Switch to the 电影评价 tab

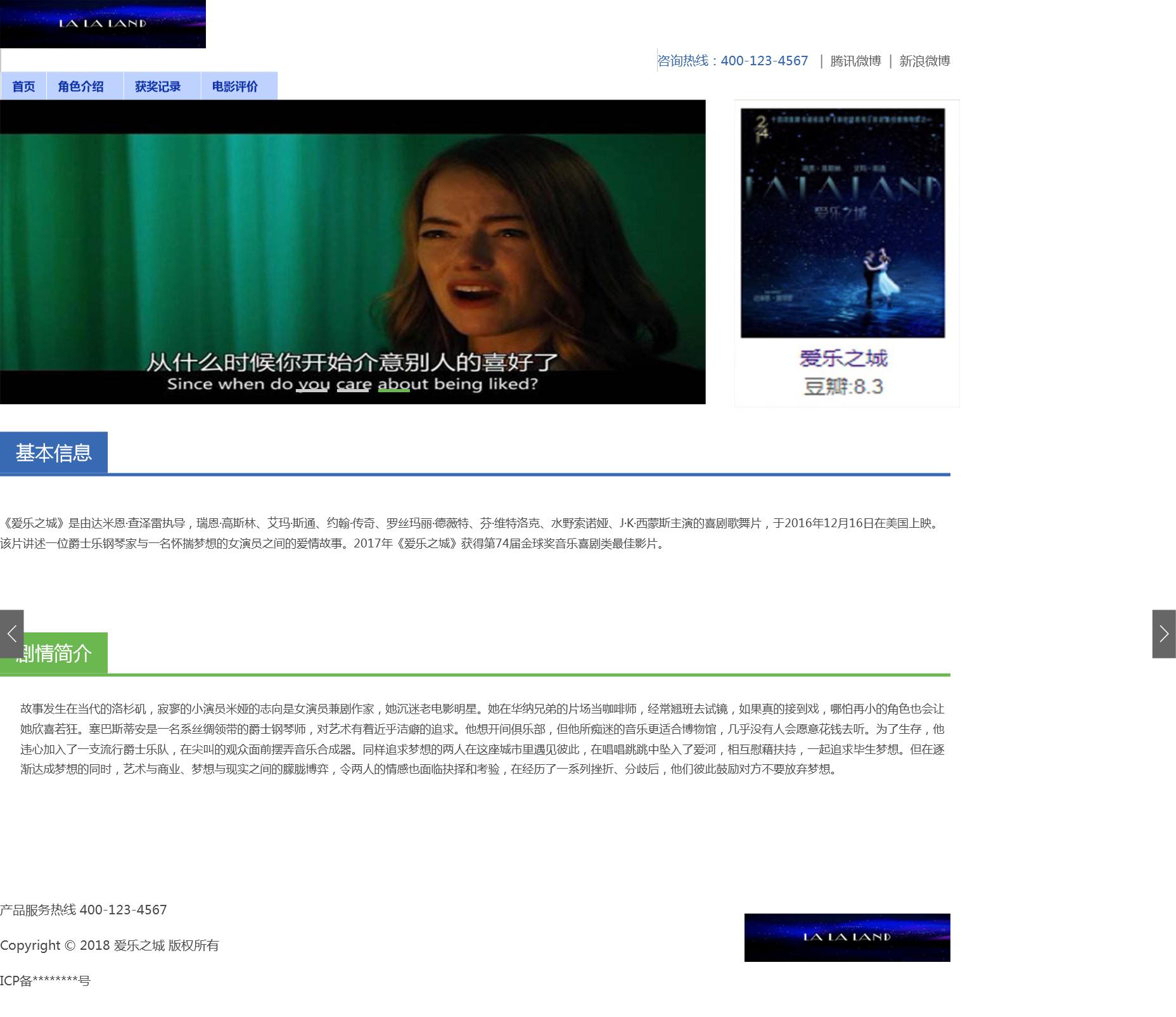coord(235,86)
